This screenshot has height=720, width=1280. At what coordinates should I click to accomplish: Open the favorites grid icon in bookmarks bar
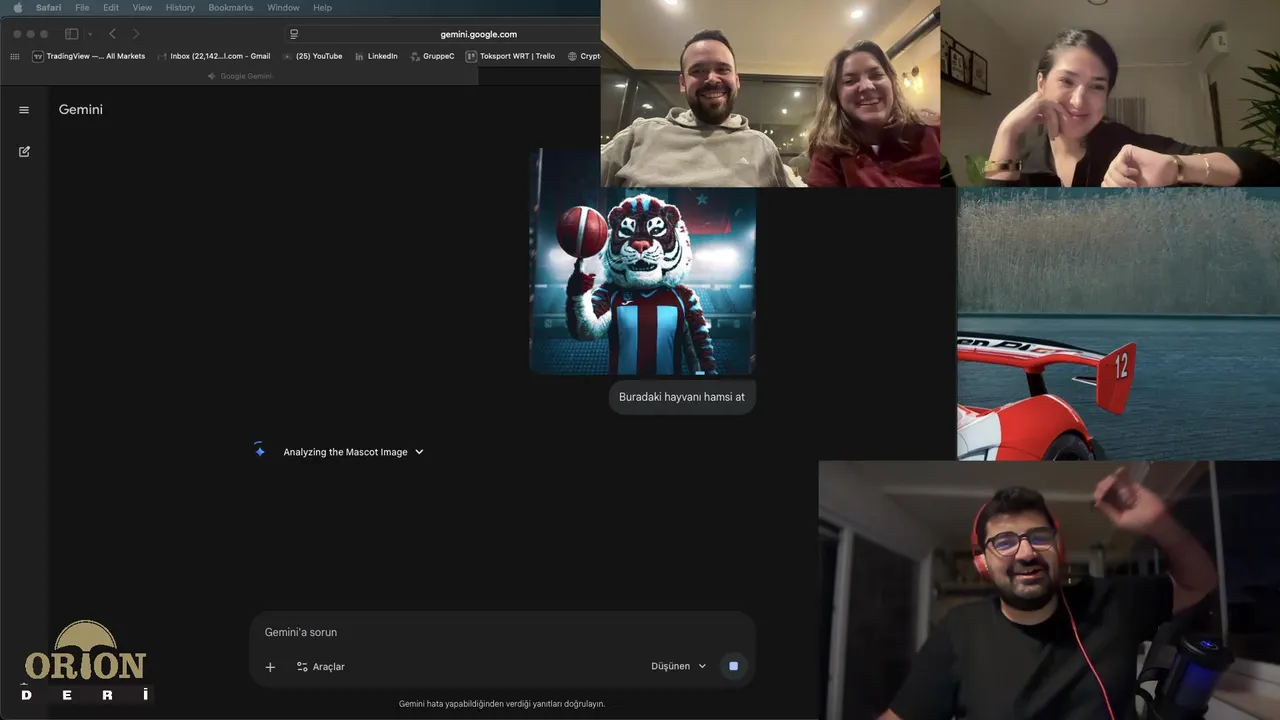click(x=15, y=56)
